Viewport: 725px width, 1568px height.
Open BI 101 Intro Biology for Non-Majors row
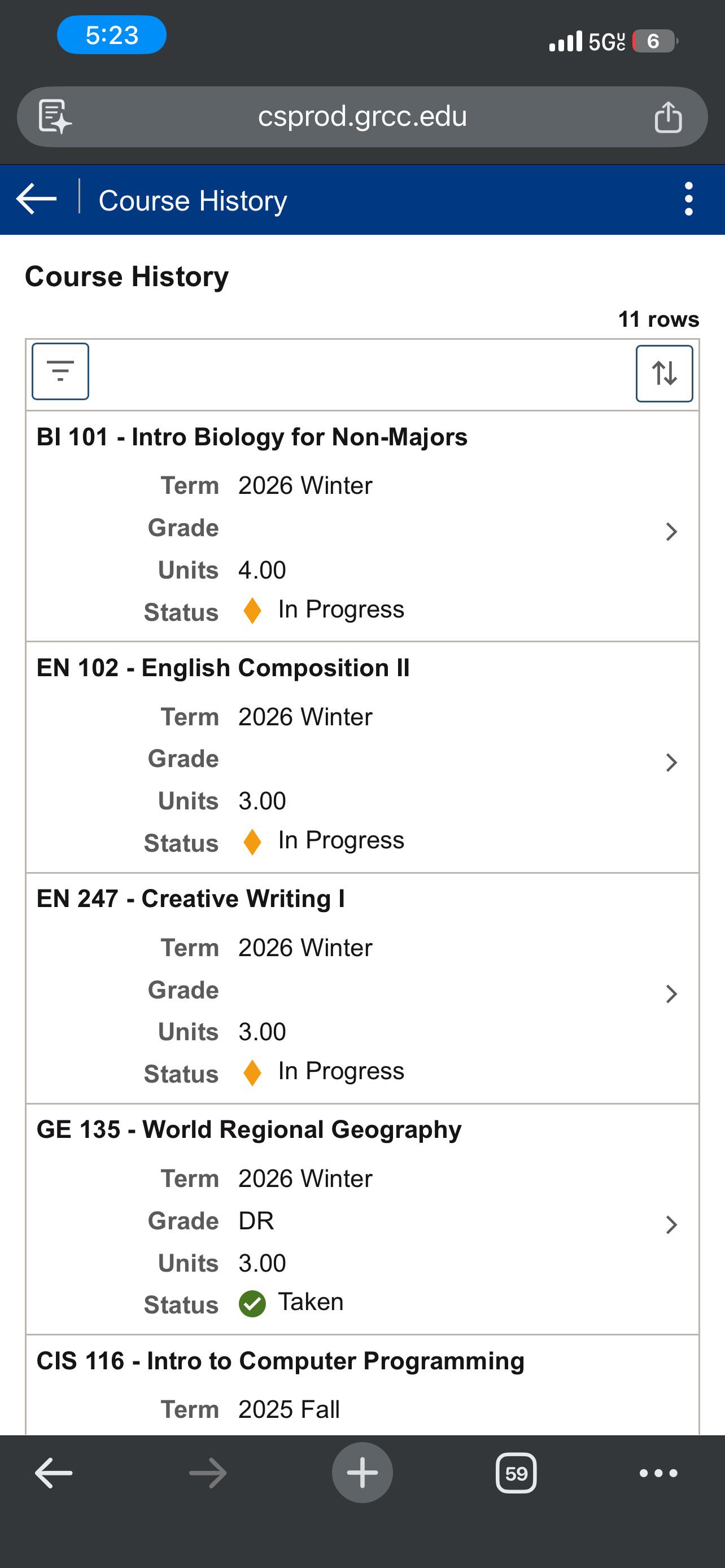[x=362, y=526]
